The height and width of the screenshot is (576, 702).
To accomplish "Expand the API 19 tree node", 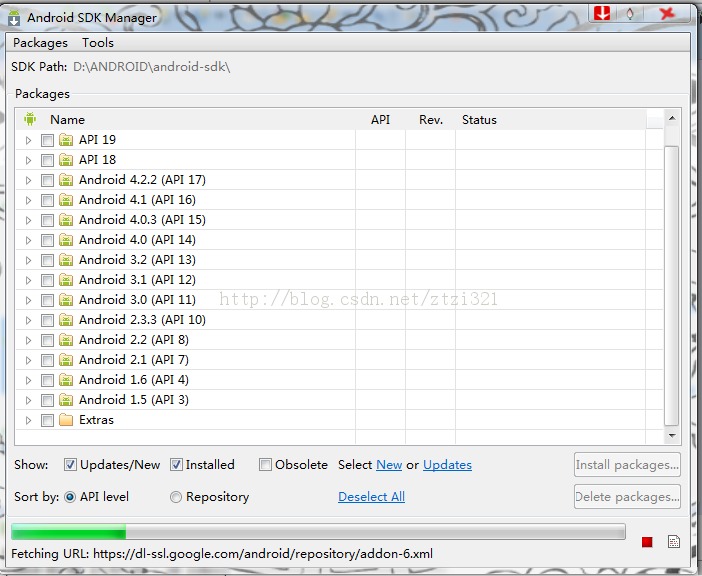I will coord(28,141).
